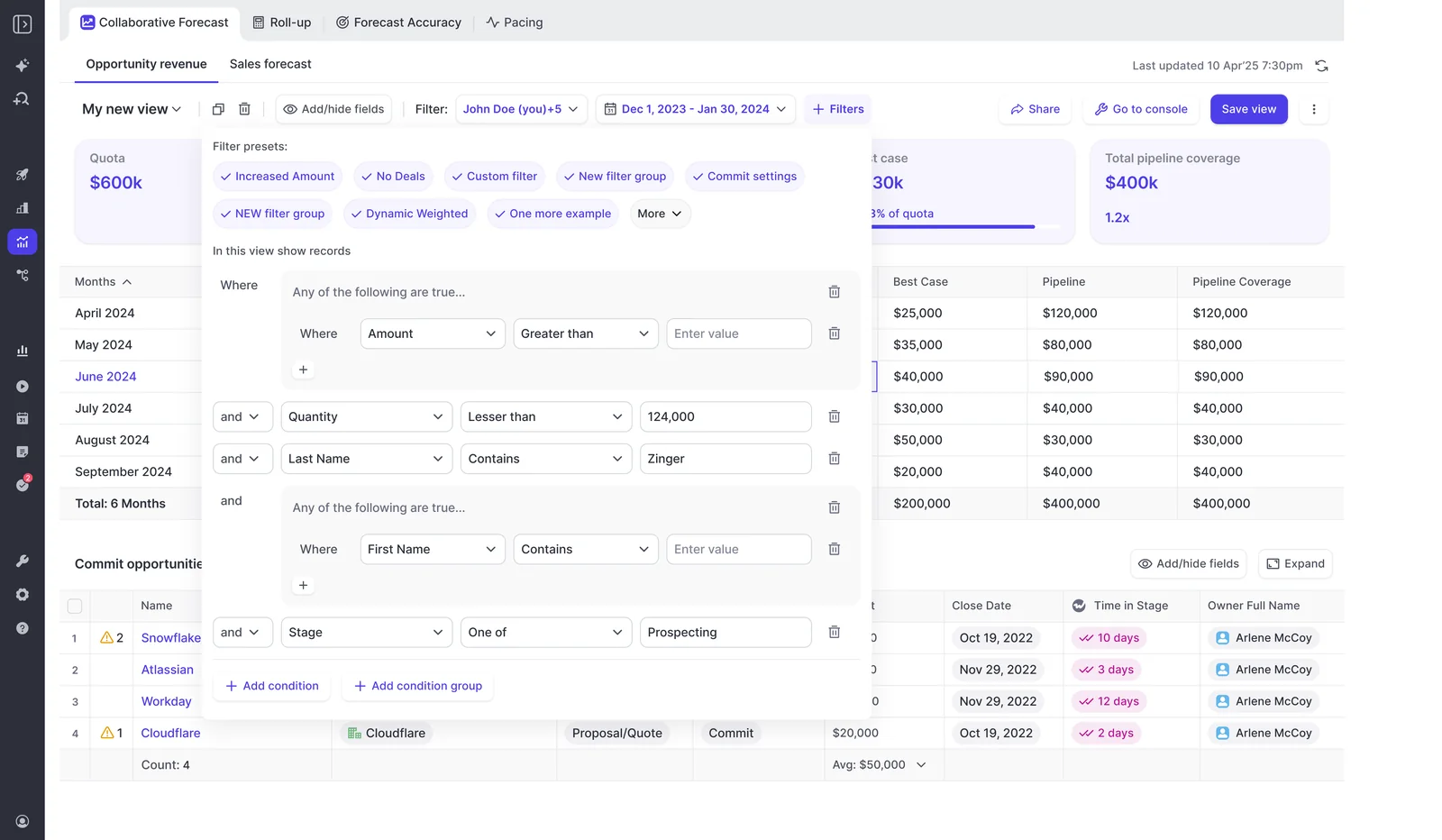Toggle the sidebar panel icon
The image size is (1442, 840).
[x=23, y=24]
